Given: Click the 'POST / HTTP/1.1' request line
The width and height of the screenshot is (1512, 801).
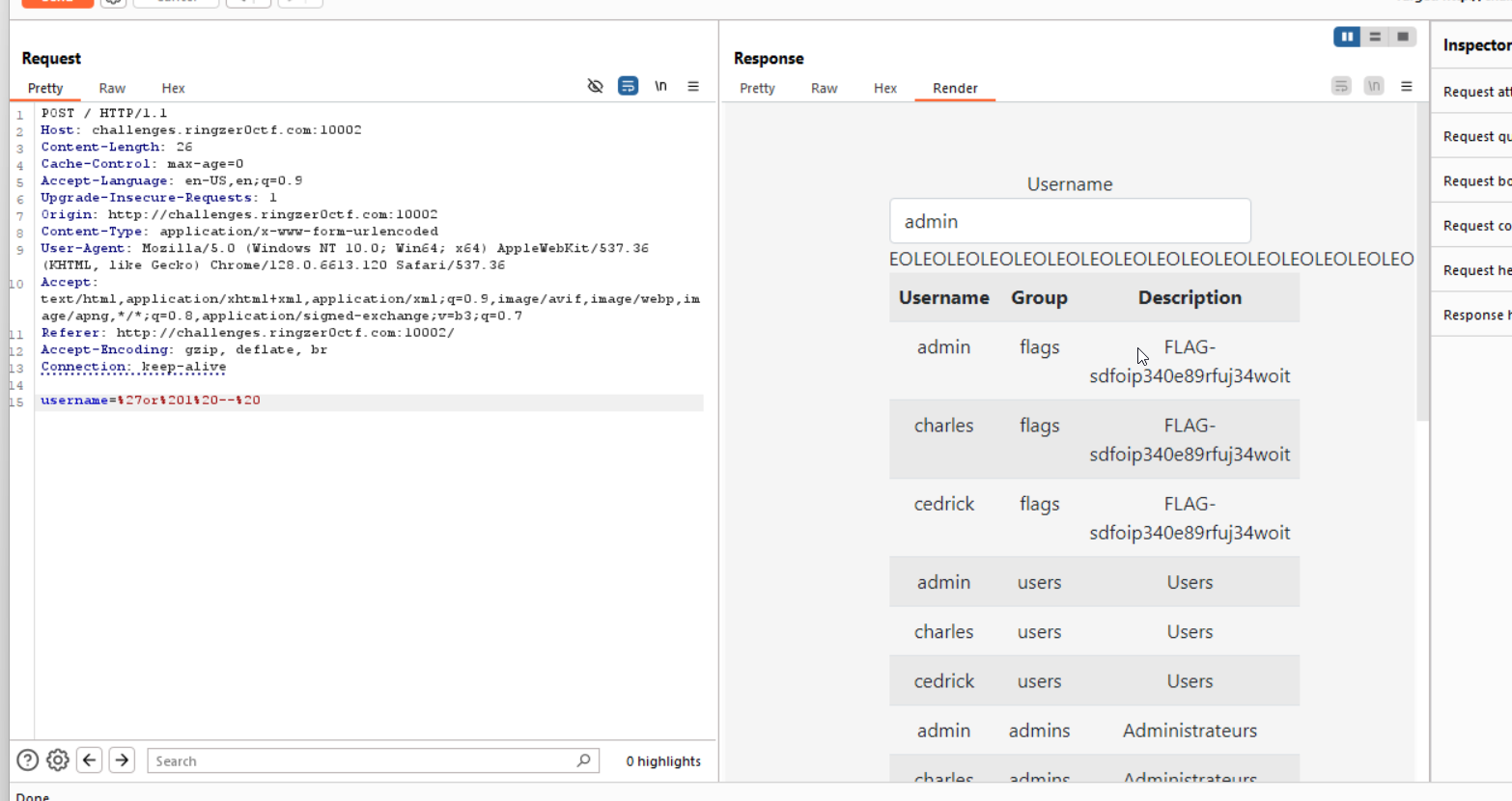Looking at the screenshot, I should 104,113.
